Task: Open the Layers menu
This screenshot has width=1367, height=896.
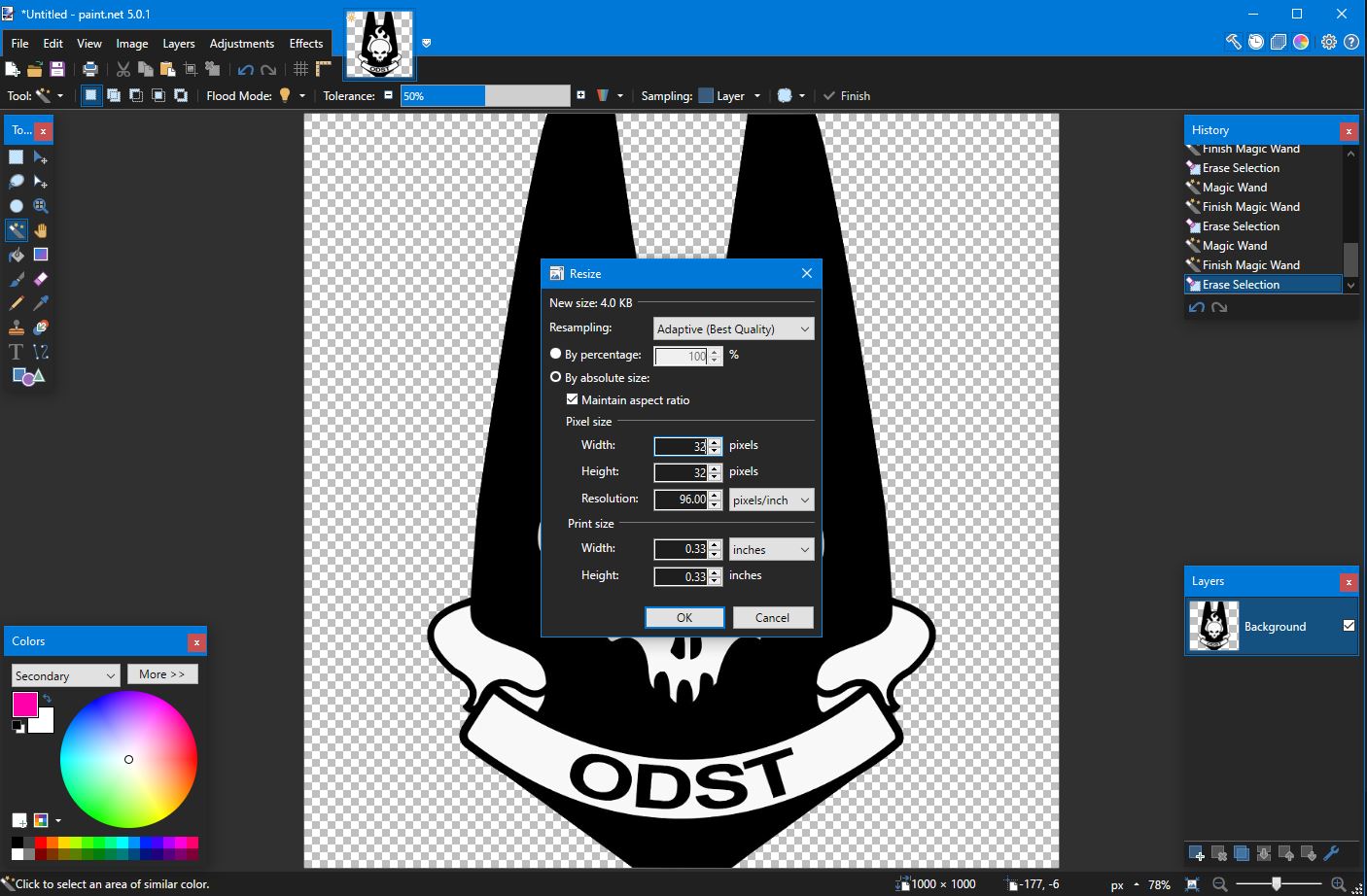Action: [179, 44]
